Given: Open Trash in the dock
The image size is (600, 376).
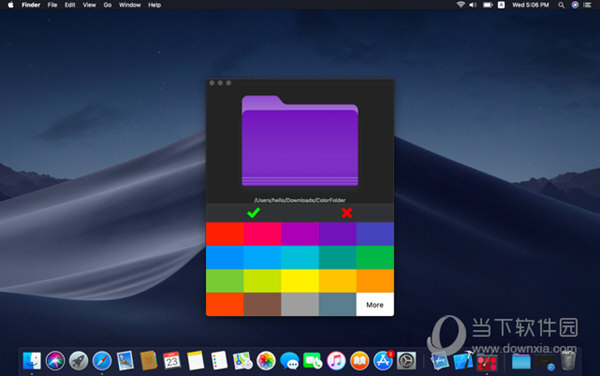Looking at the screenshot, I should tap(568, 361).
